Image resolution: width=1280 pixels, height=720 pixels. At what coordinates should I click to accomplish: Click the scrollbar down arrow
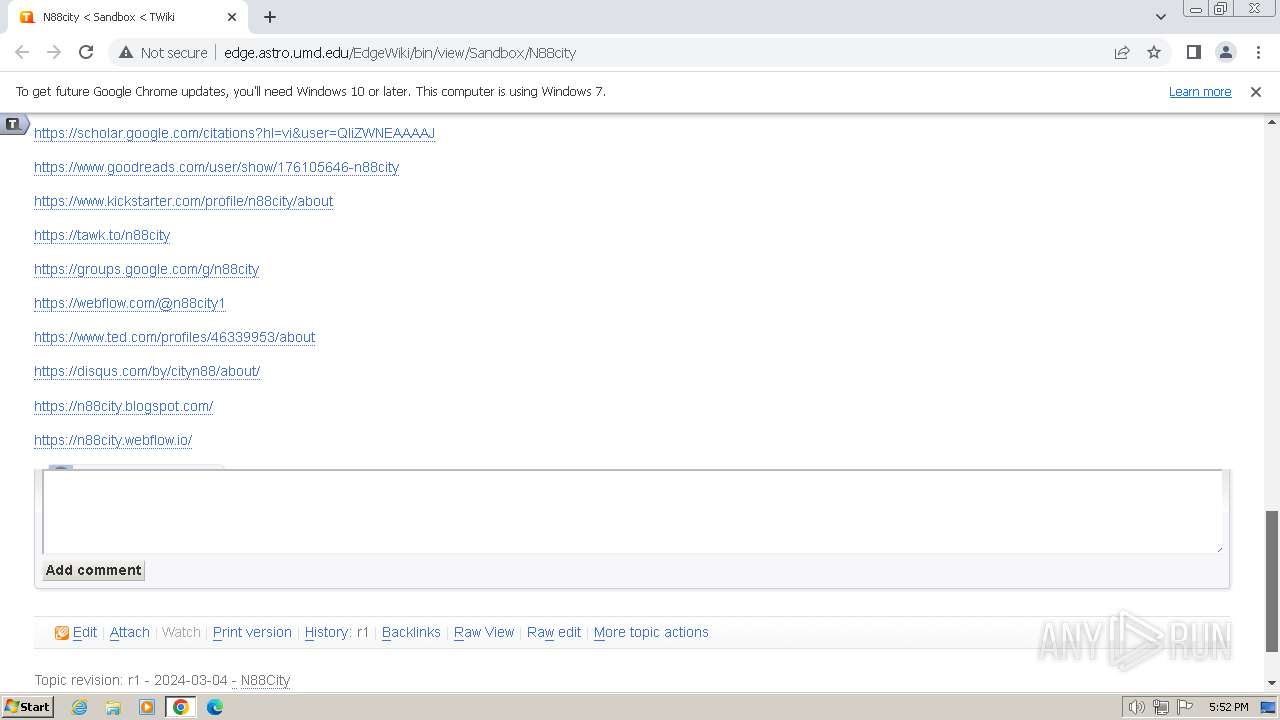tap(1271, 682)
